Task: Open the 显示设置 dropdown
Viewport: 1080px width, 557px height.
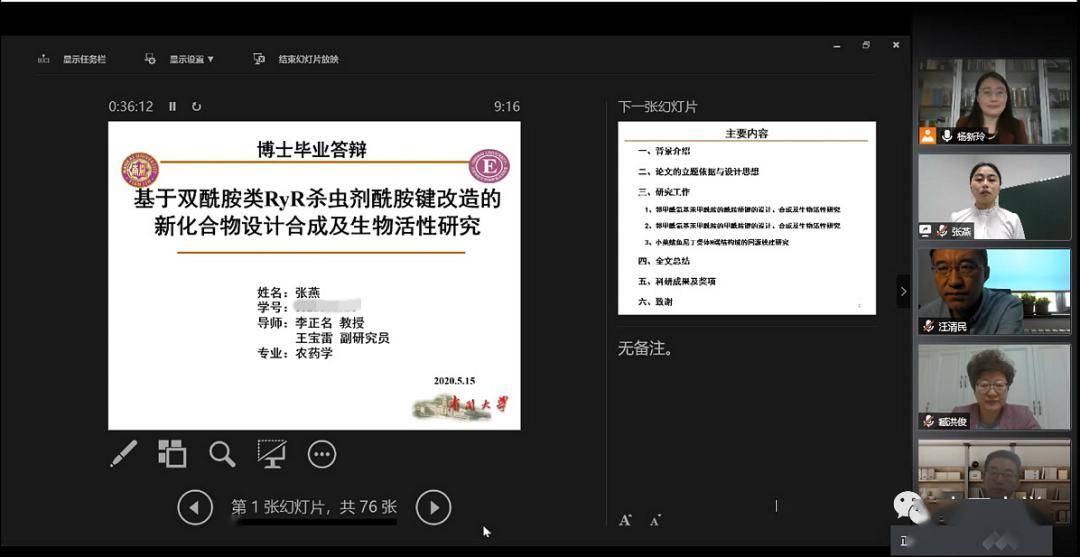Action: click(179, 59)
